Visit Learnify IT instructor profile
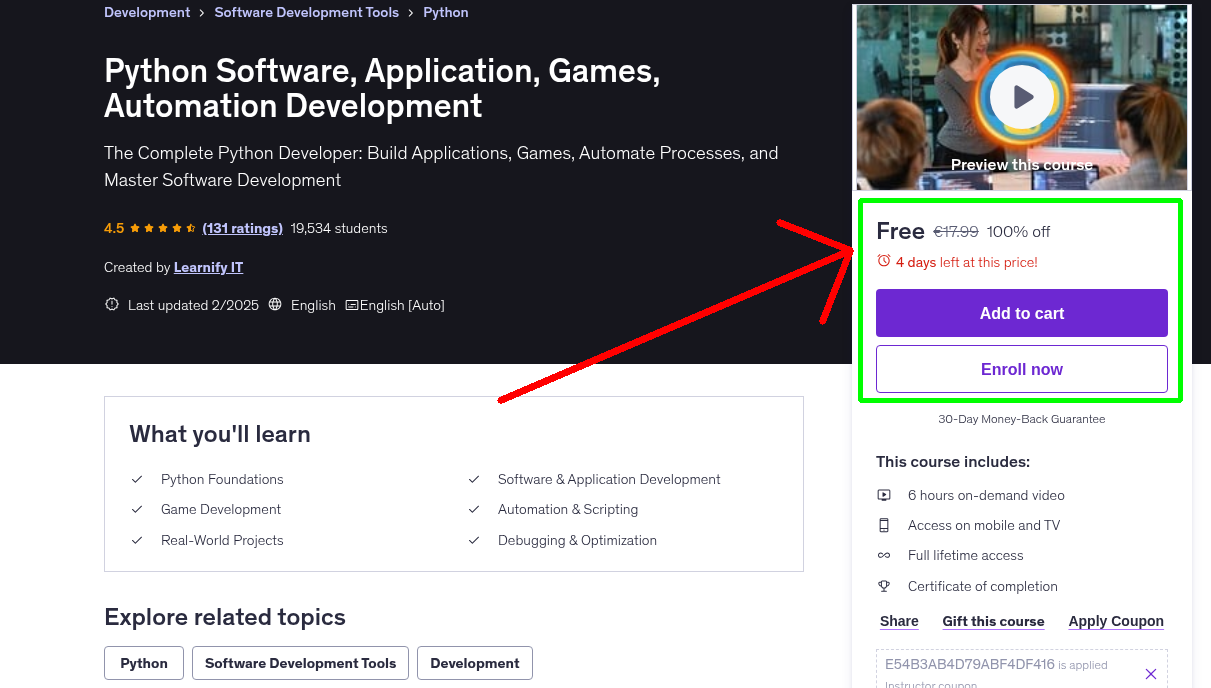 pos(208,267)
